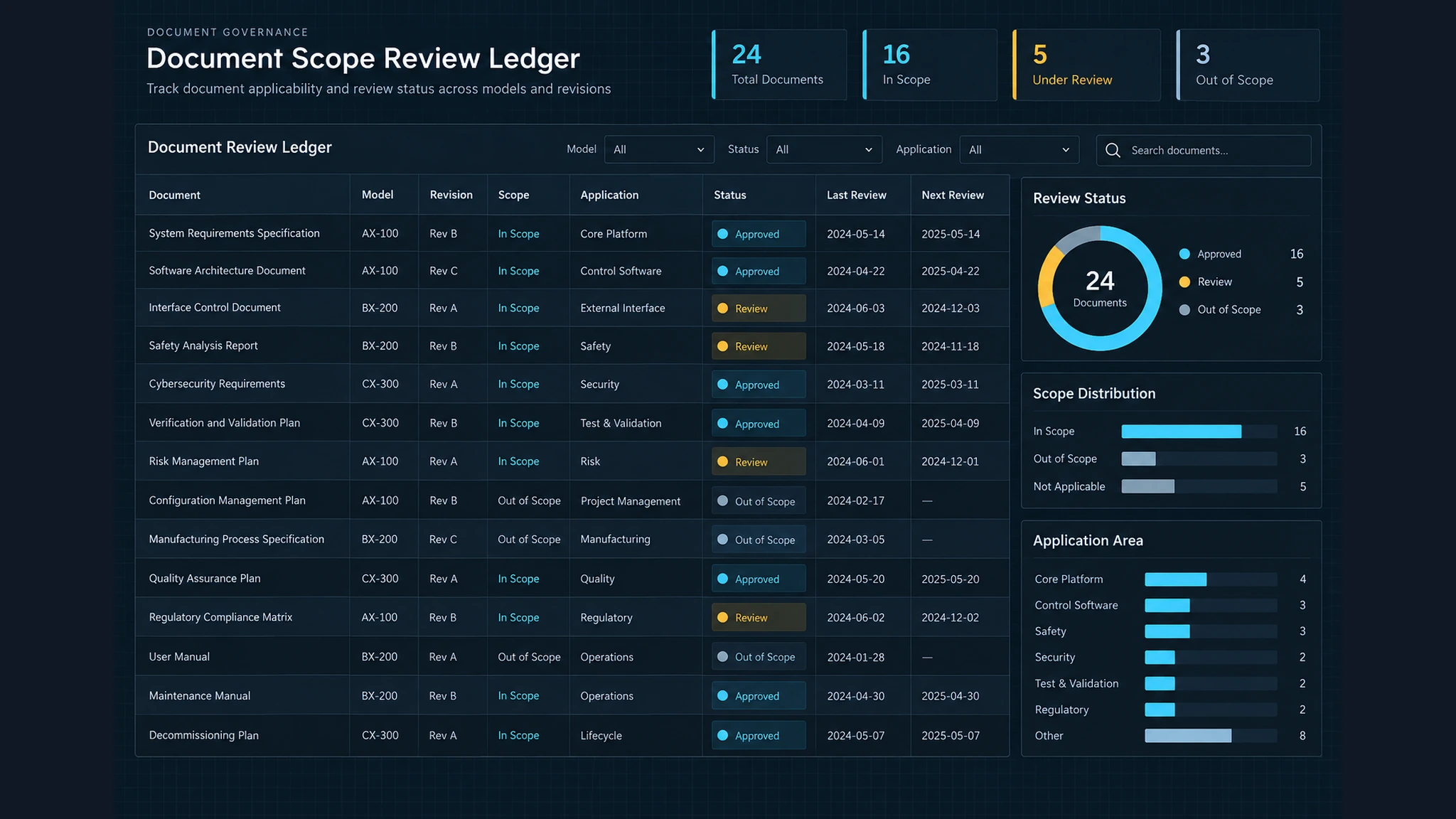The height and width of the screenshot is (819, 1456).
Task: Click CX-300 model for Quality Assurance Plan
Action: click(x=380, y=579)
